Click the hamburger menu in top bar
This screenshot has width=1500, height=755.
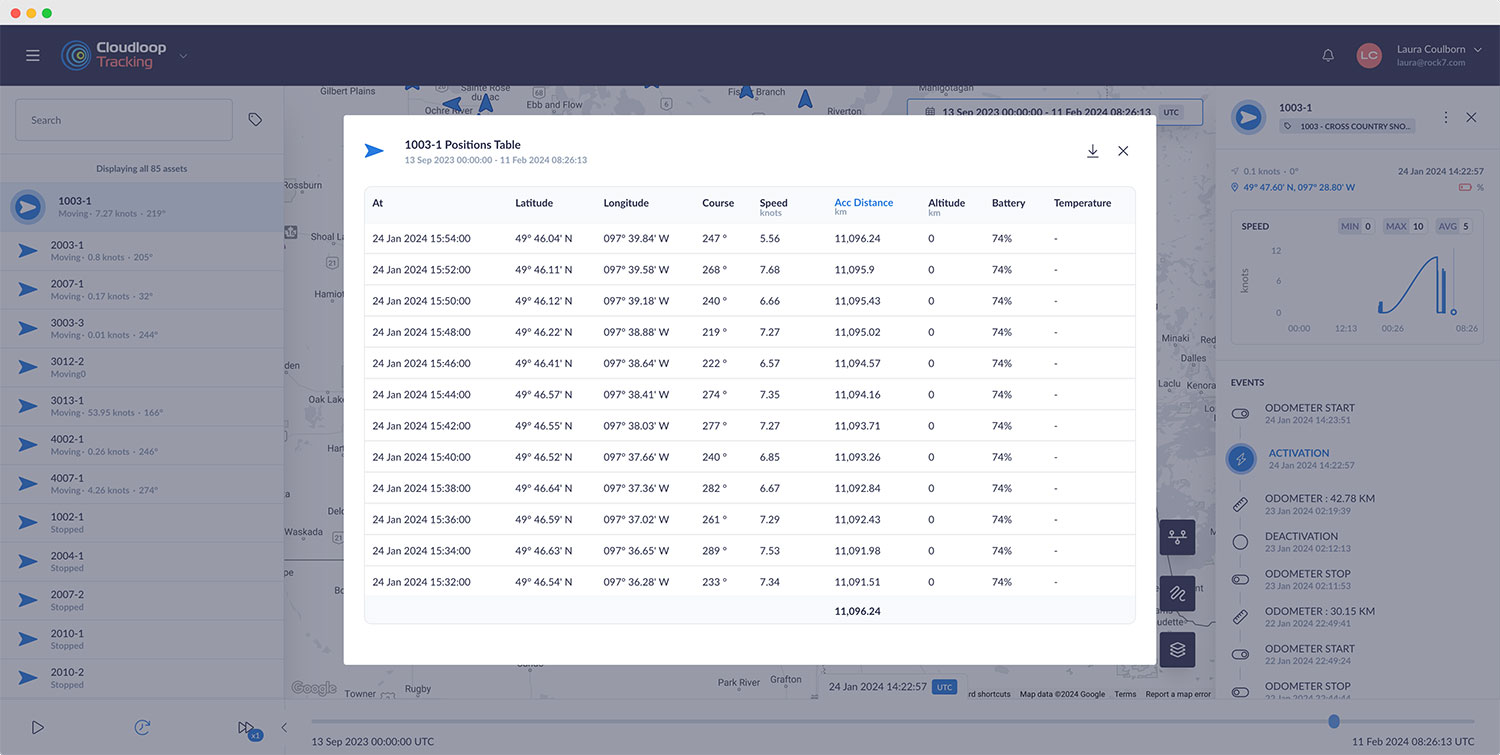[x=32, y=55]
